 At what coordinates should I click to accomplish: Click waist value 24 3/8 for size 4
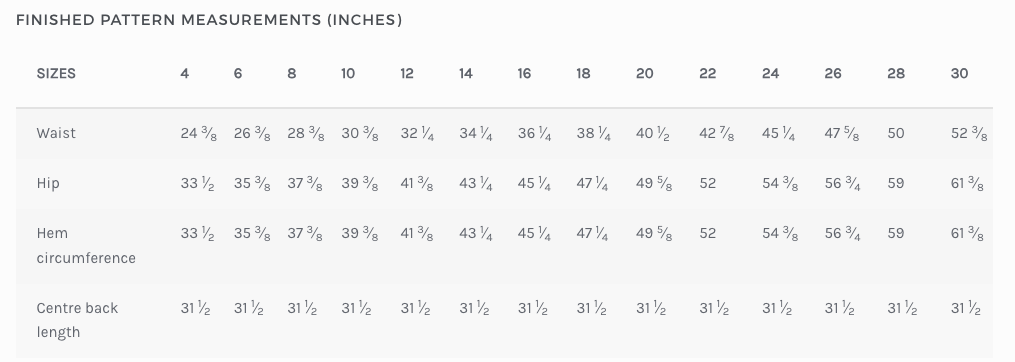198,133
